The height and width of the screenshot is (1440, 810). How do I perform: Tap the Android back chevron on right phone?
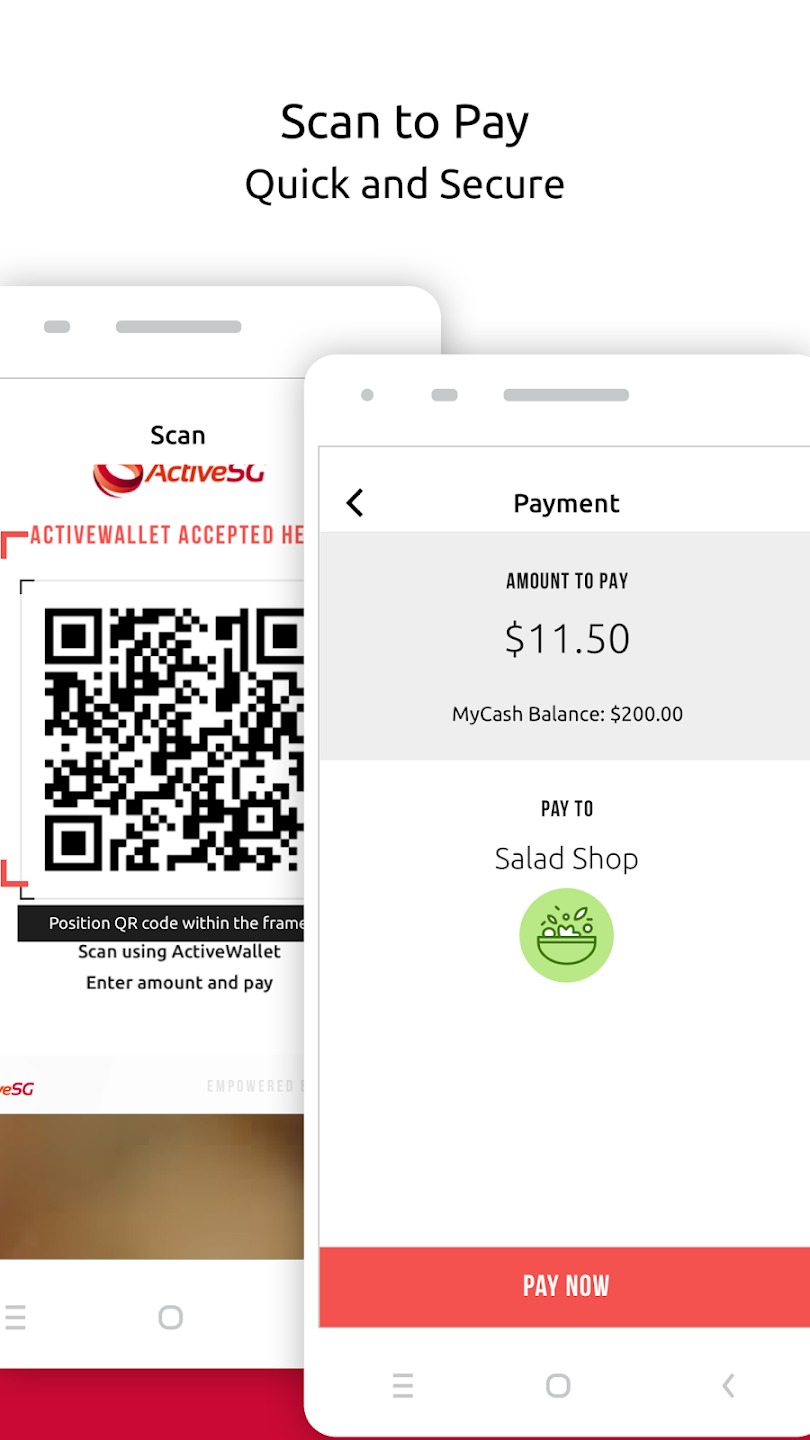(x=728, y=1385)
